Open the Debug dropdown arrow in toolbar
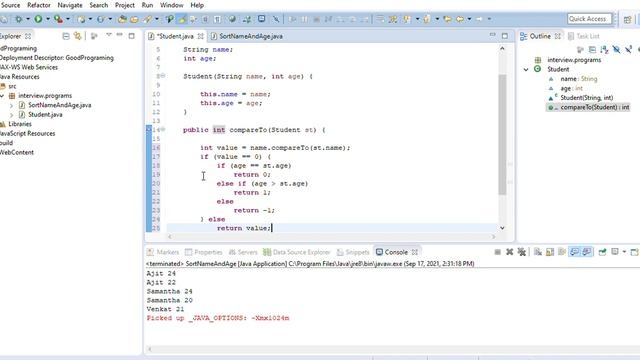Viewport: 640px width, 360px height. point(28,19)
